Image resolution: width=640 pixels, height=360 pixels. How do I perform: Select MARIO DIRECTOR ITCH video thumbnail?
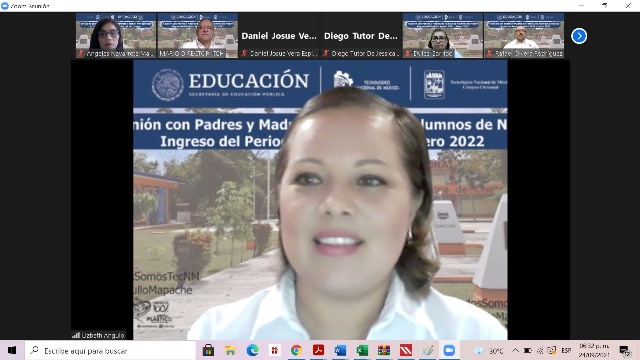click(x=198, y=36)
